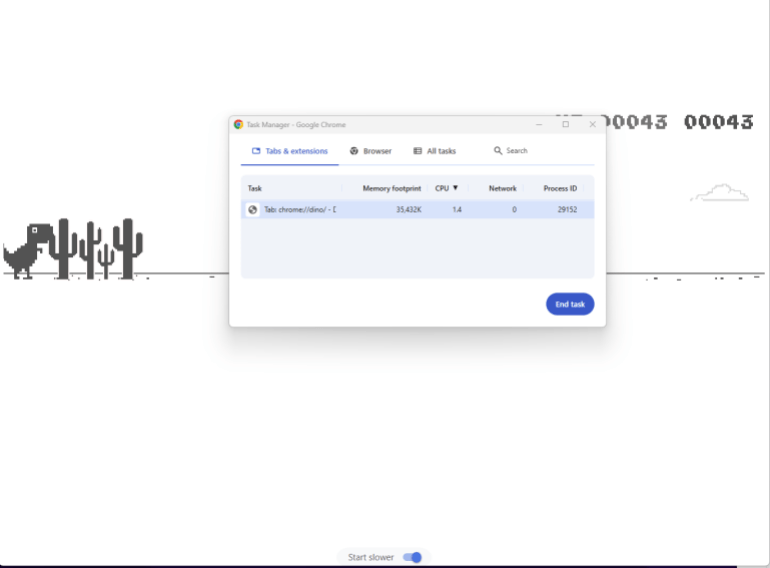770x568 pixels.
Task: Maximize the Task Manager window
Action: [x=566, y=125]
